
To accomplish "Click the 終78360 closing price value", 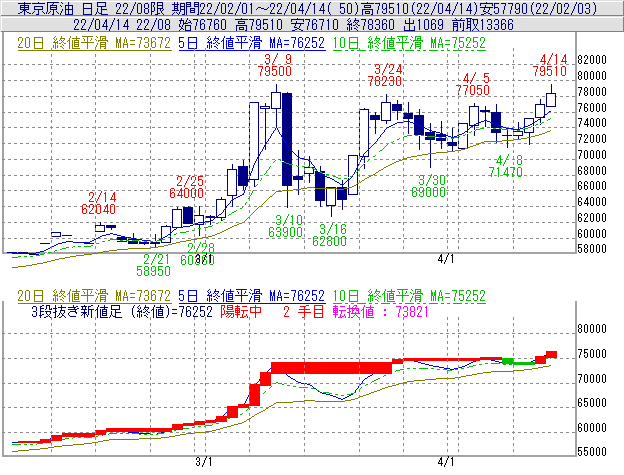I will tap(370, 25).
